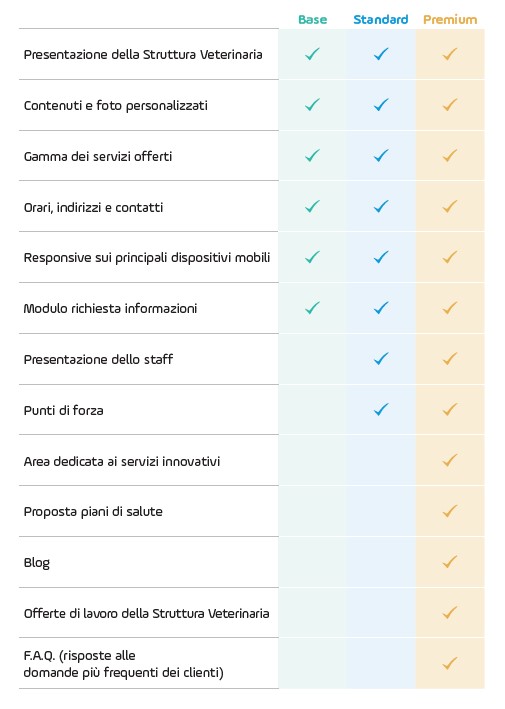Click Premium checkmark for Gamma dei servizi offerti

coord(450,156)
